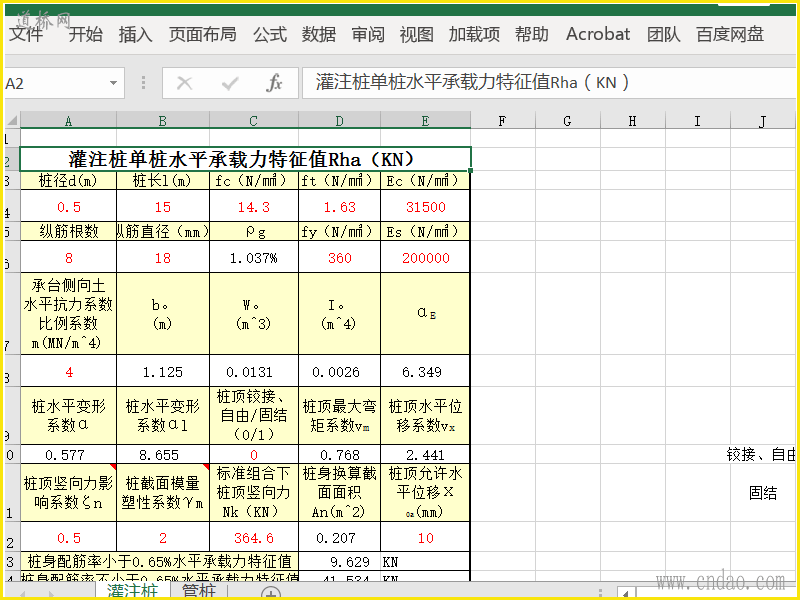800x600 pixels.
Task: Switch to the 公式 tab
Action: tap(270, 34)
